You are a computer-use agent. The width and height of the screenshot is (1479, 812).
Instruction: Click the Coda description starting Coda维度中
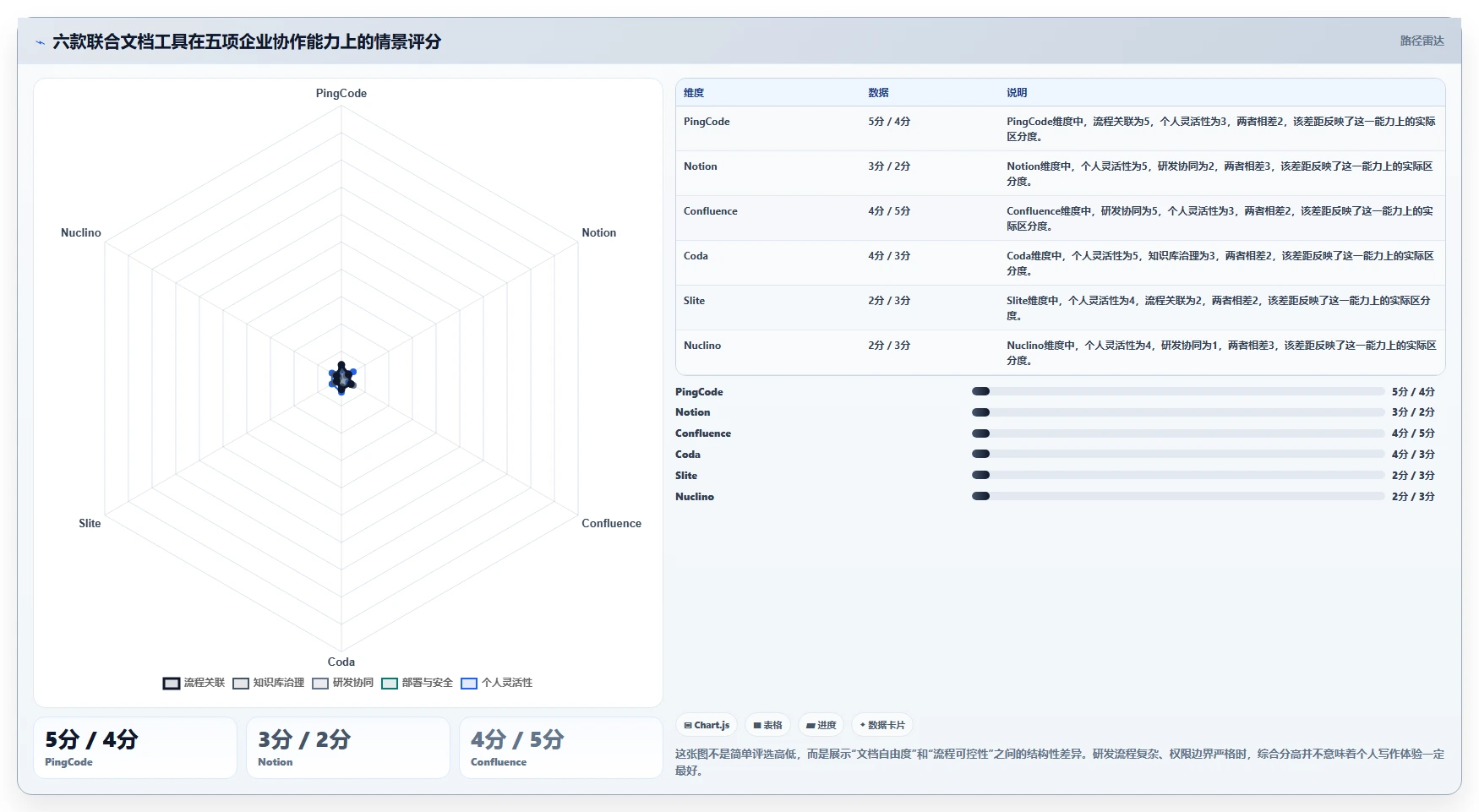coord(1221,264)
